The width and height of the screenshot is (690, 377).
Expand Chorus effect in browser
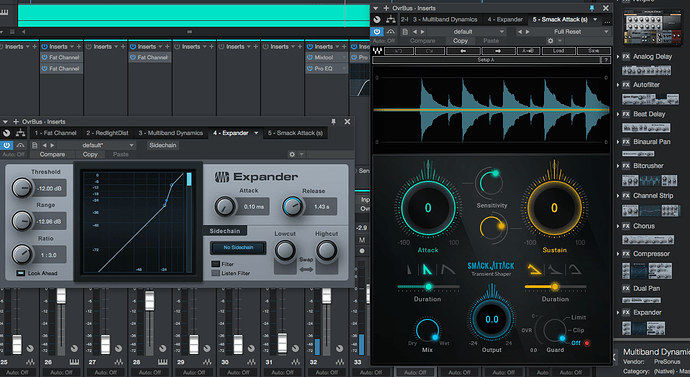click(618, 226)
